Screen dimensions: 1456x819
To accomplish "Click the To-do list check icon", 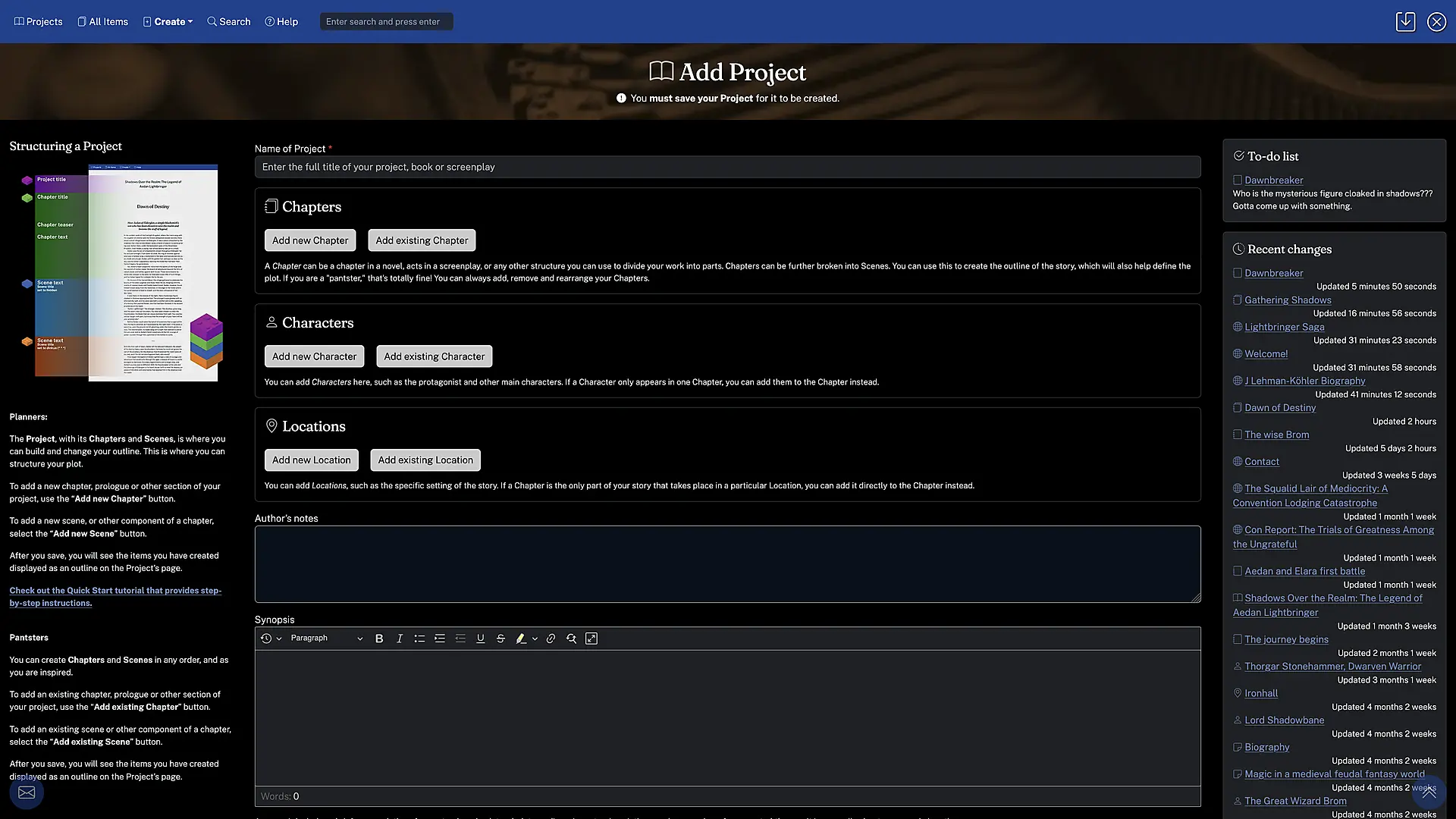I will click(1239, 155).
